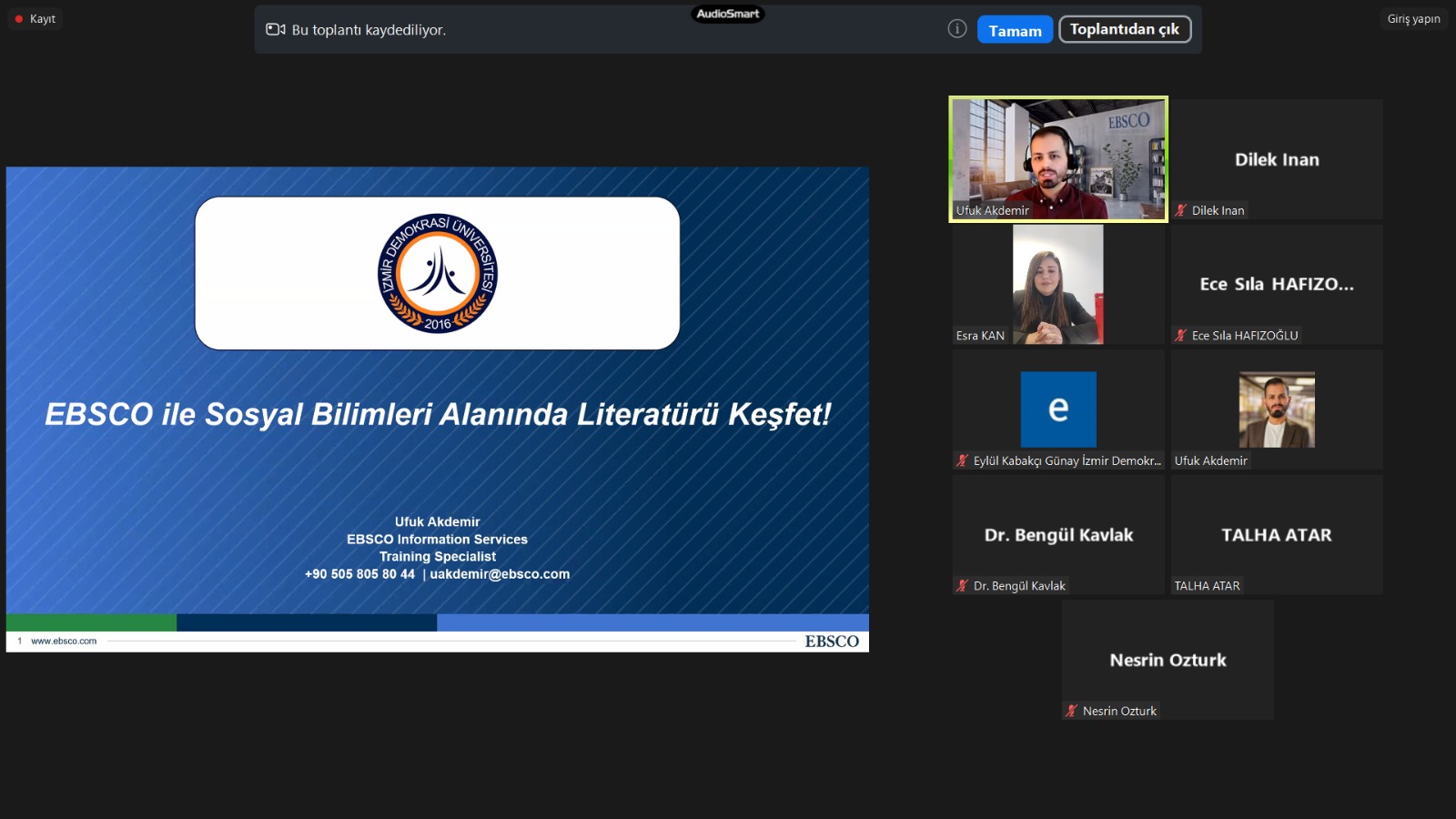Click the İzmir Demokrasi Üniversitesi logo
The image size is (1456, 819).
(x=438, y=273)
